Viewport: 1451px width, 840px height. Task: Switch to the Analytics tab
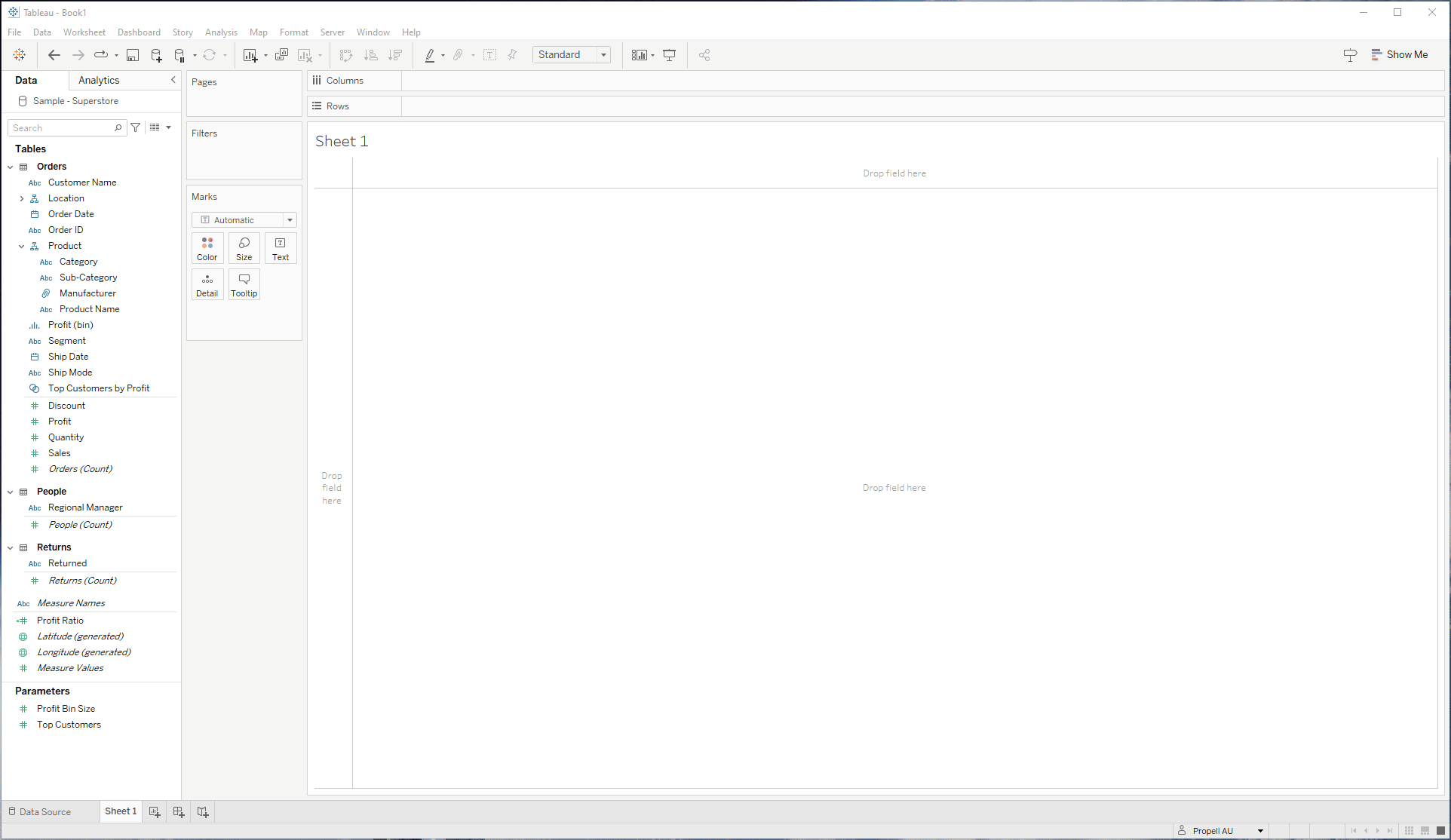99,81
